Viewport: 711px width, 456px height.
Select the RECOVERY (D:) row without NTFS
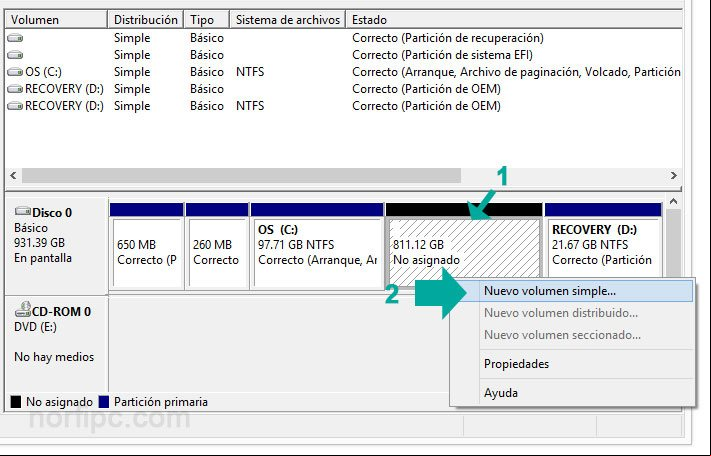[343, 89]
